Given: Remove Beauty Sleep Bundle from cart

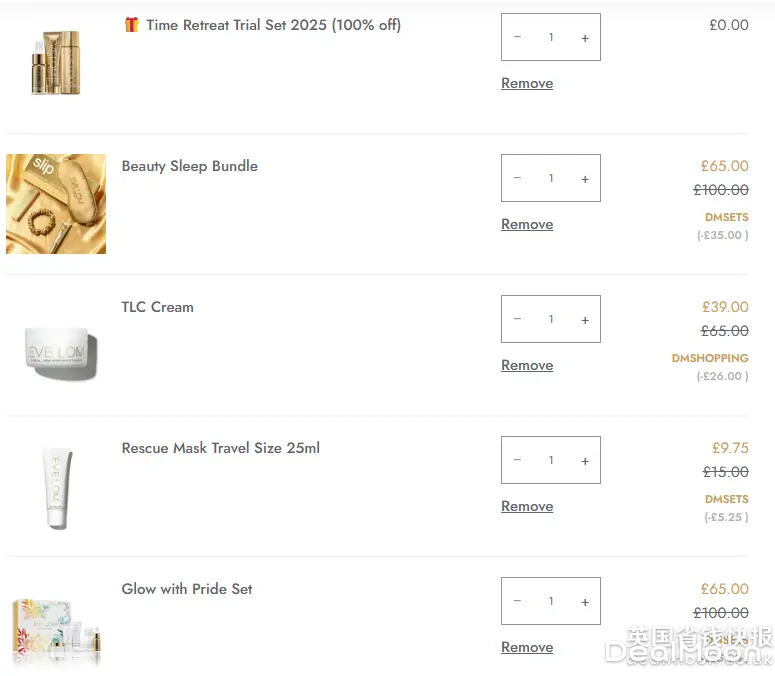Looking at the screenshot, I should click(527, 225).
